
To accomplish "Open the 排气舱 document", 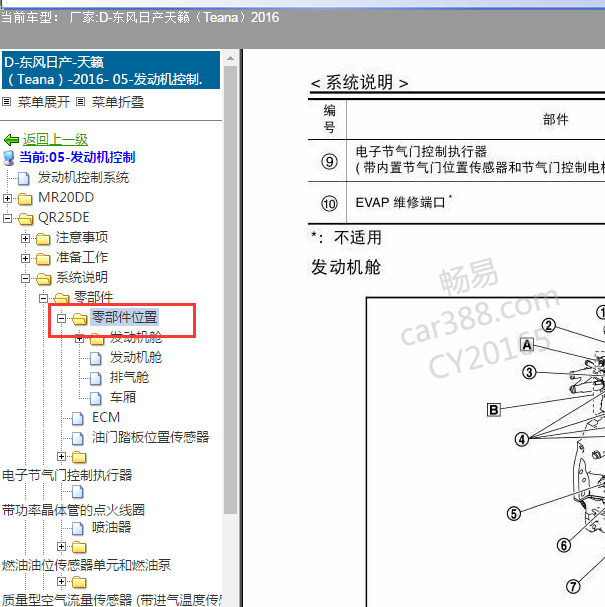I will coord(129,377).
